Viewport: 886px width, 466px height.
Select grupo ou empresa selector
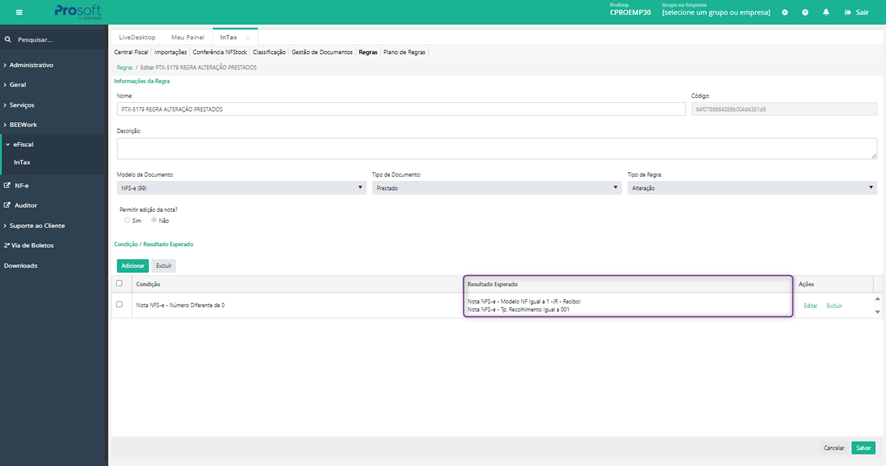tap(716, 12)
